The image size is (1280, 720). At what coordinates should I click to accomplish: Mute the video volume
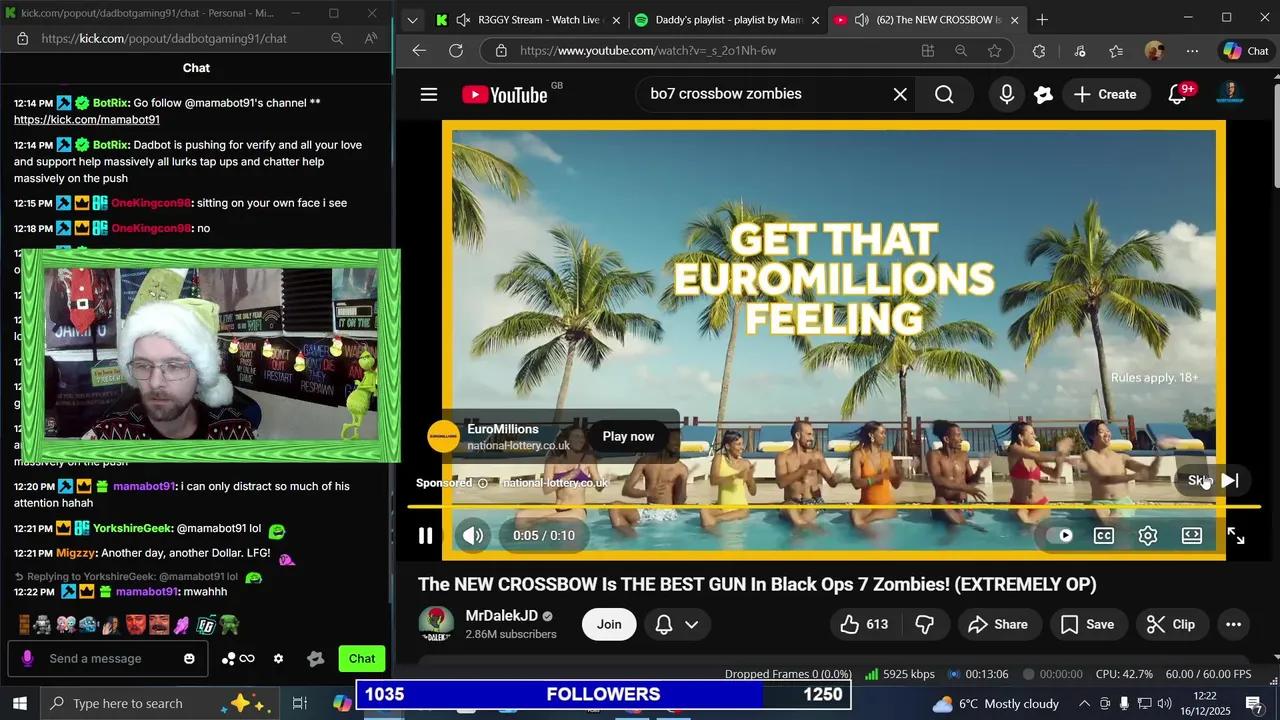tap(471, 535)
